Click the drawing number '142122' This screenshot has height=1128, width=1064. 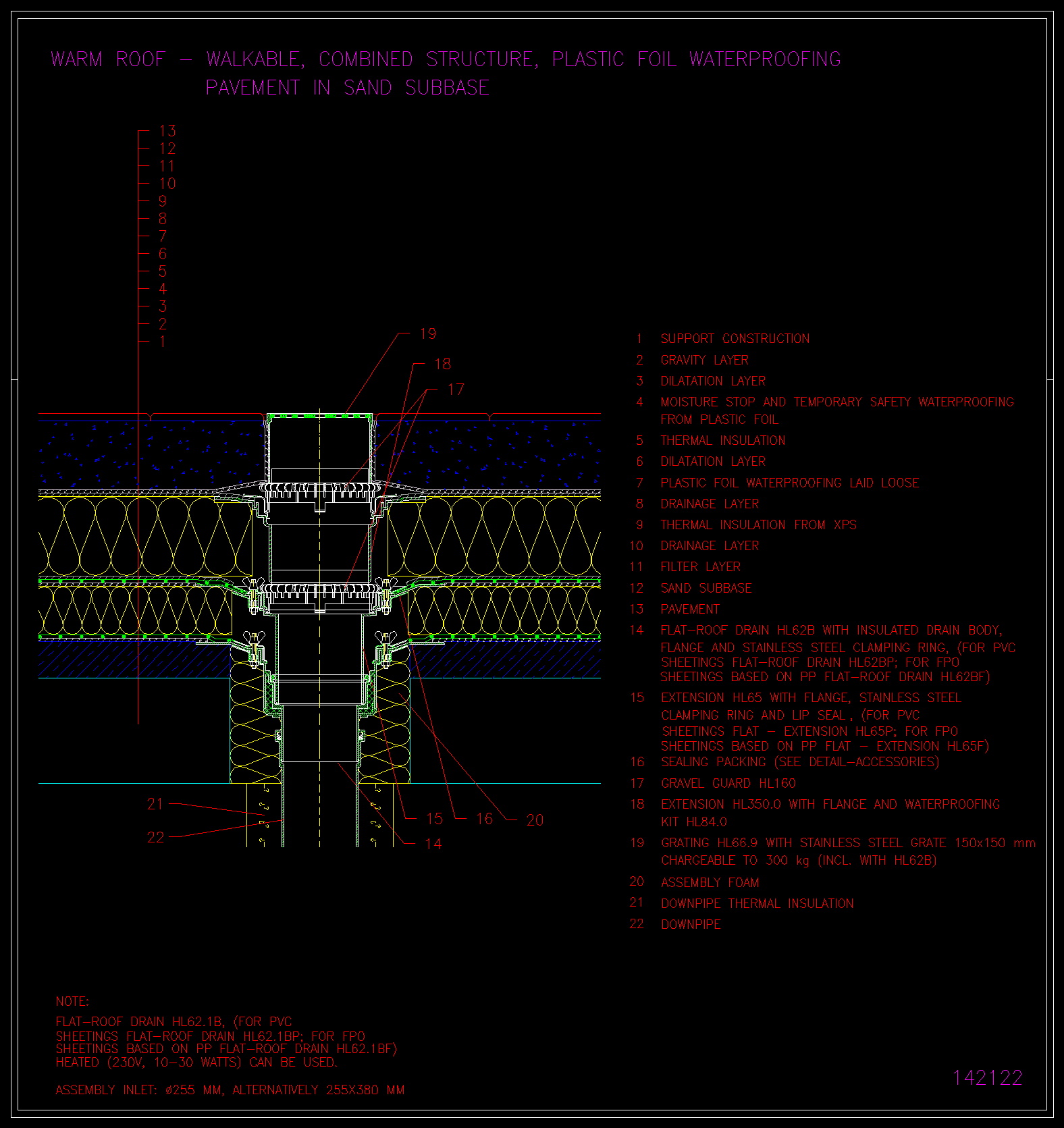988,1078
